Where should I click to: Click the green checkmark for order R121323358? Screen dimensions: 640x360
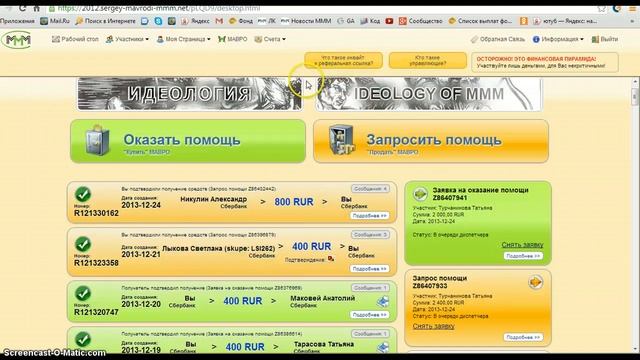click(83, 244)
